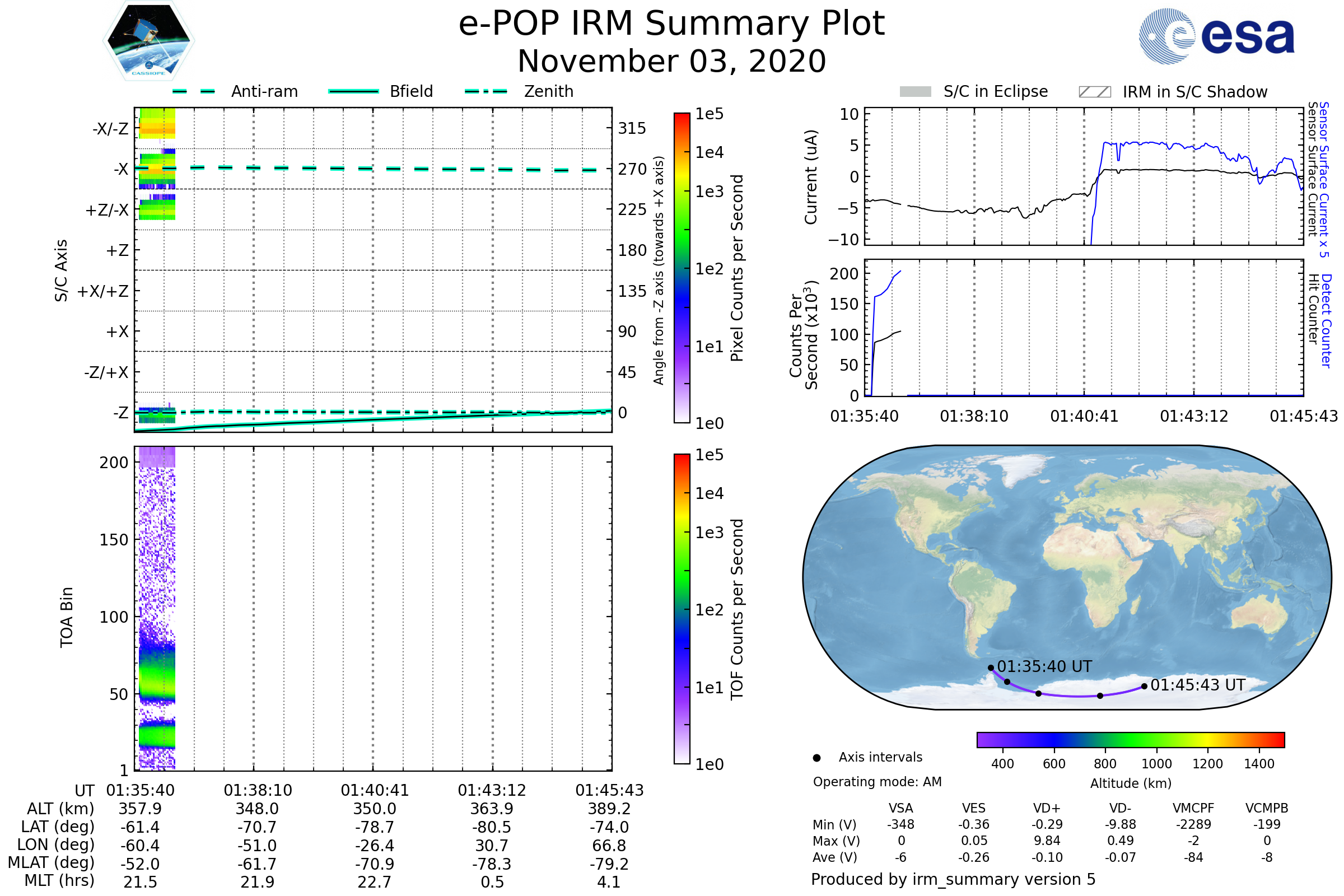Click the Zenith dash-dot line legend sample
This screenshot has height=896, width=1344.
[x=486, y=91]
